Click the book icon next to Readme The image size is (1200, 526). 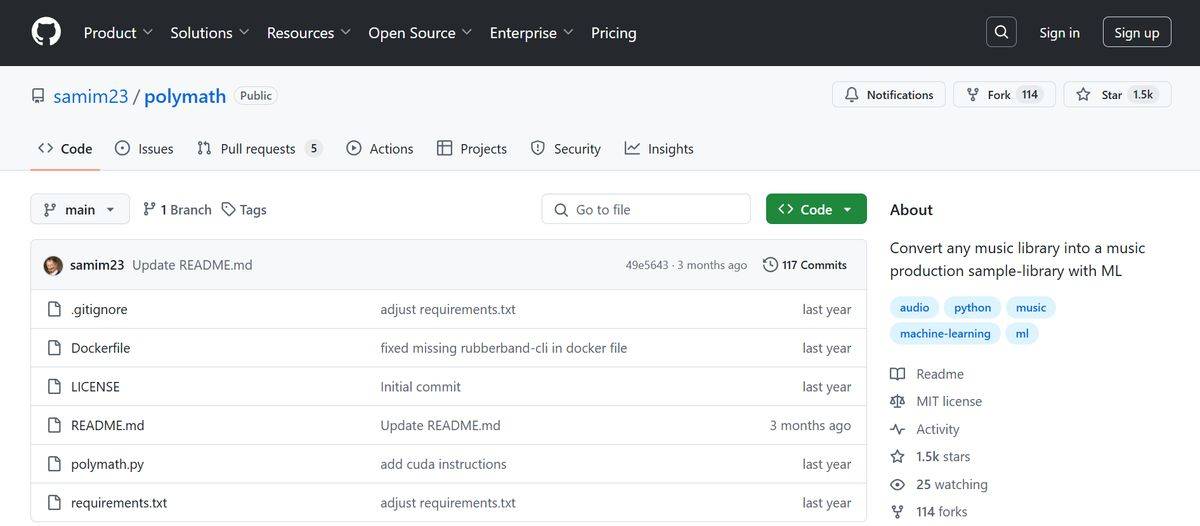(897, 374)
